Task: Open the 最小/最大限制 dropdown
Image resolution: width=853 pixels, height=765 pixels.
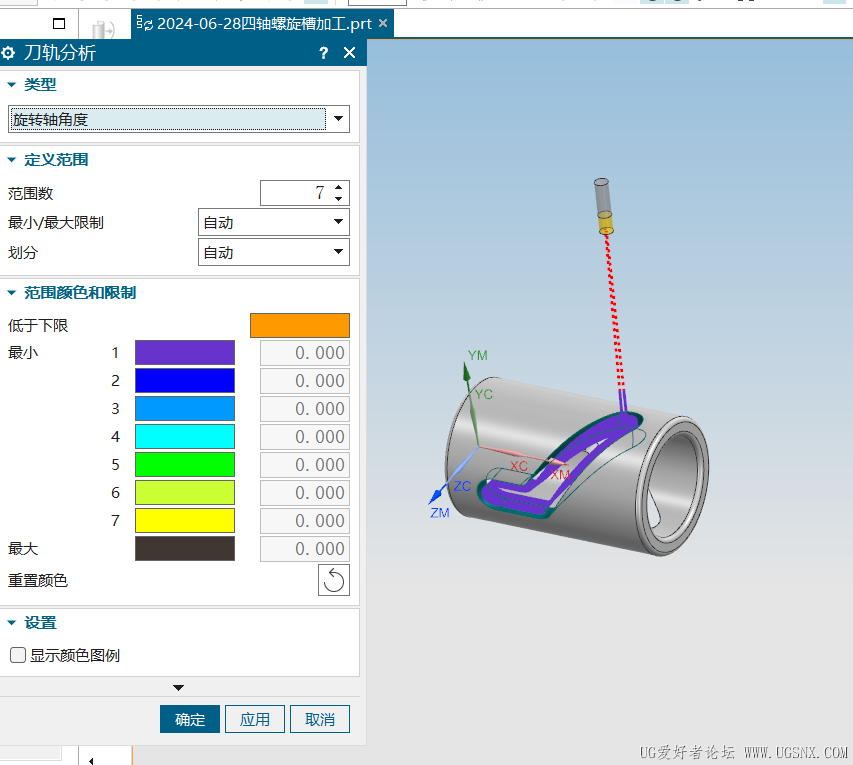Action: tap(274, 222)
